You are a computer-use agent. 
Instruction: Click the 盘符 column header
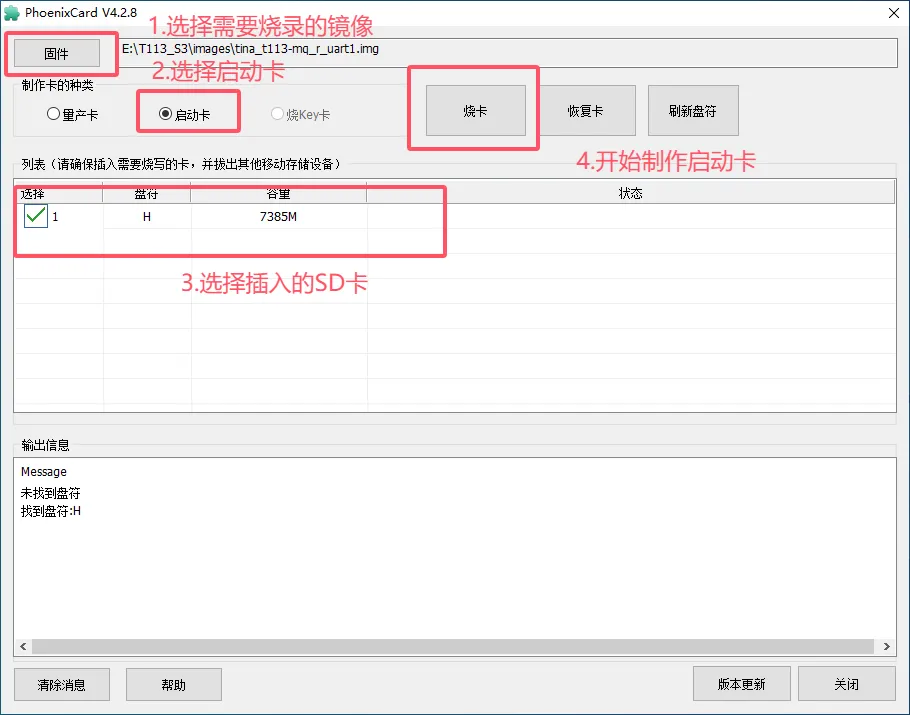[x=146, y=193]
